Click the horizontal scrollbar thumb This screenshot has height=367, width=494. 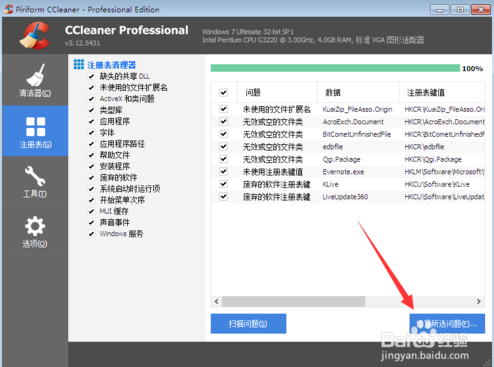(x=293, y=301)
